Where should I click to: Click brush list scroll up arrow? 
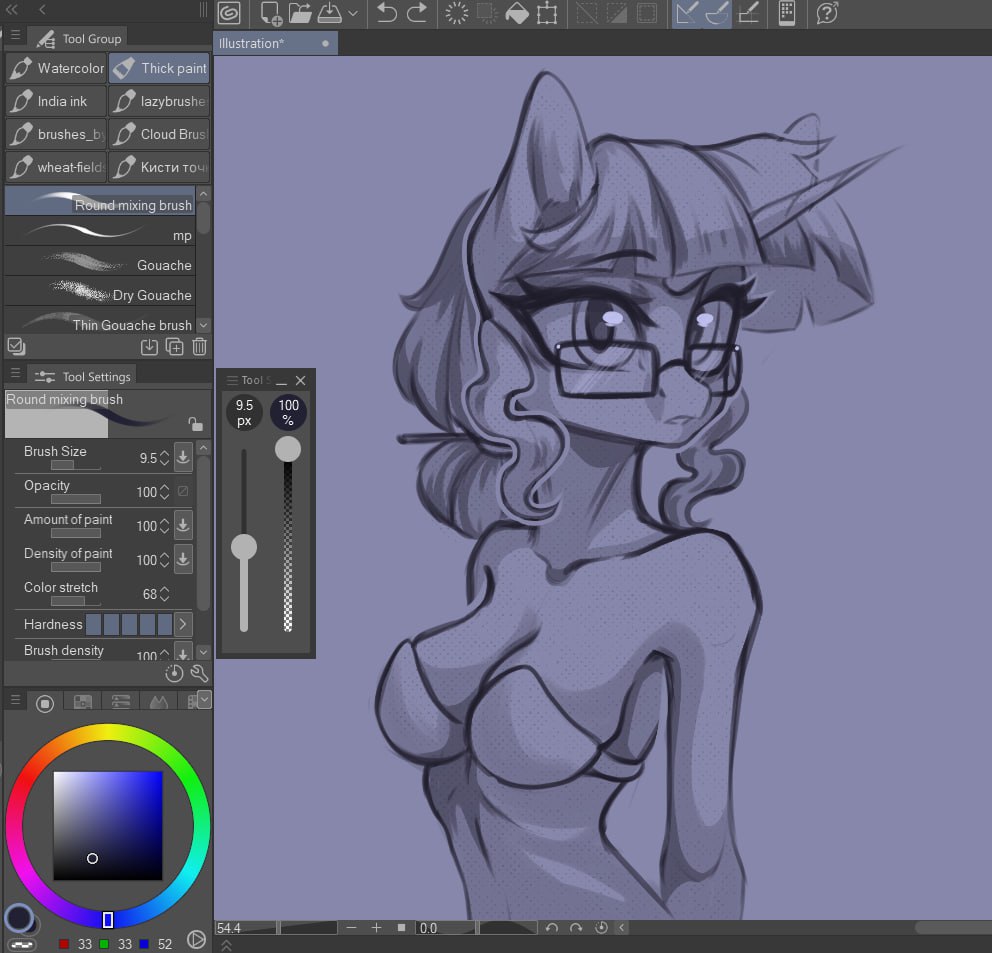[x=203, y=193]
